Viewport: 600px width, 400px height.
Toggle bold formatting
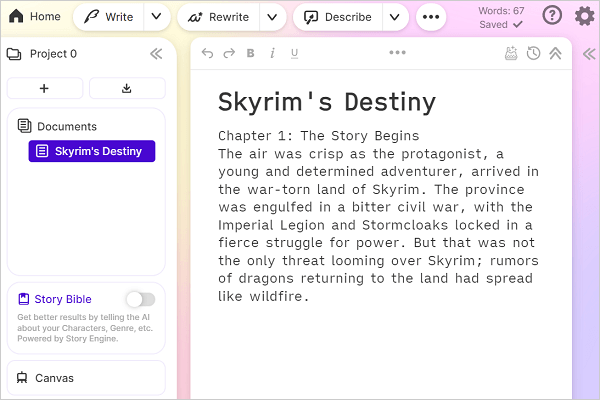251,53
